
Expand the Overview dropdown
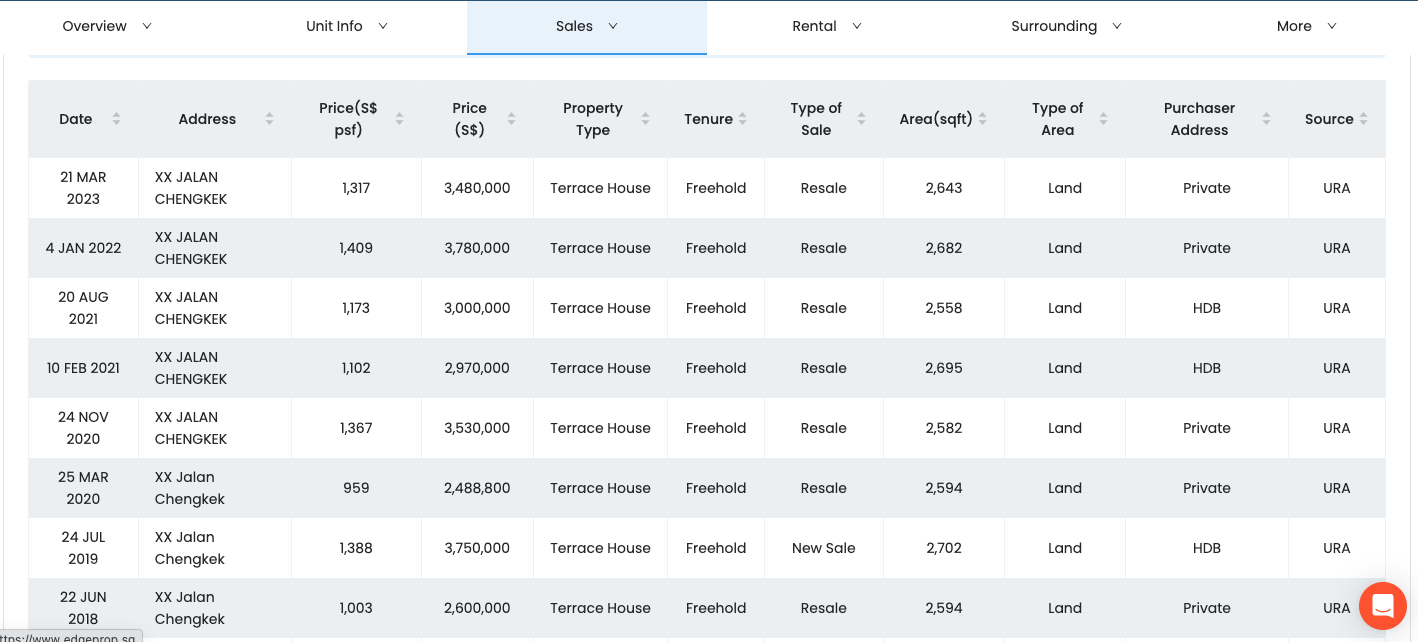pos(107,26)
